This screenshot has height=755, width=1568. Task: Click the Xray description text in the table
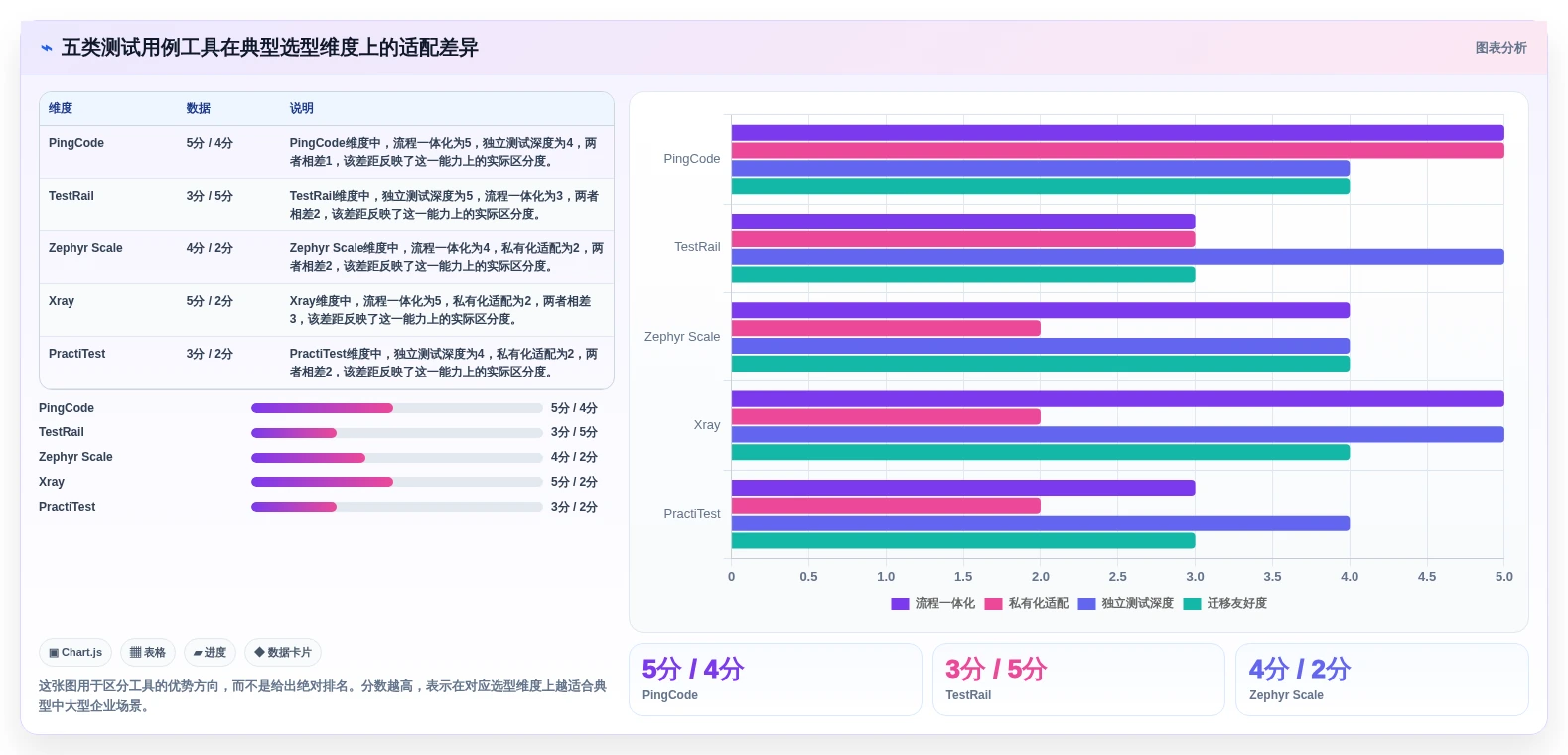click(x=441, y=310)
